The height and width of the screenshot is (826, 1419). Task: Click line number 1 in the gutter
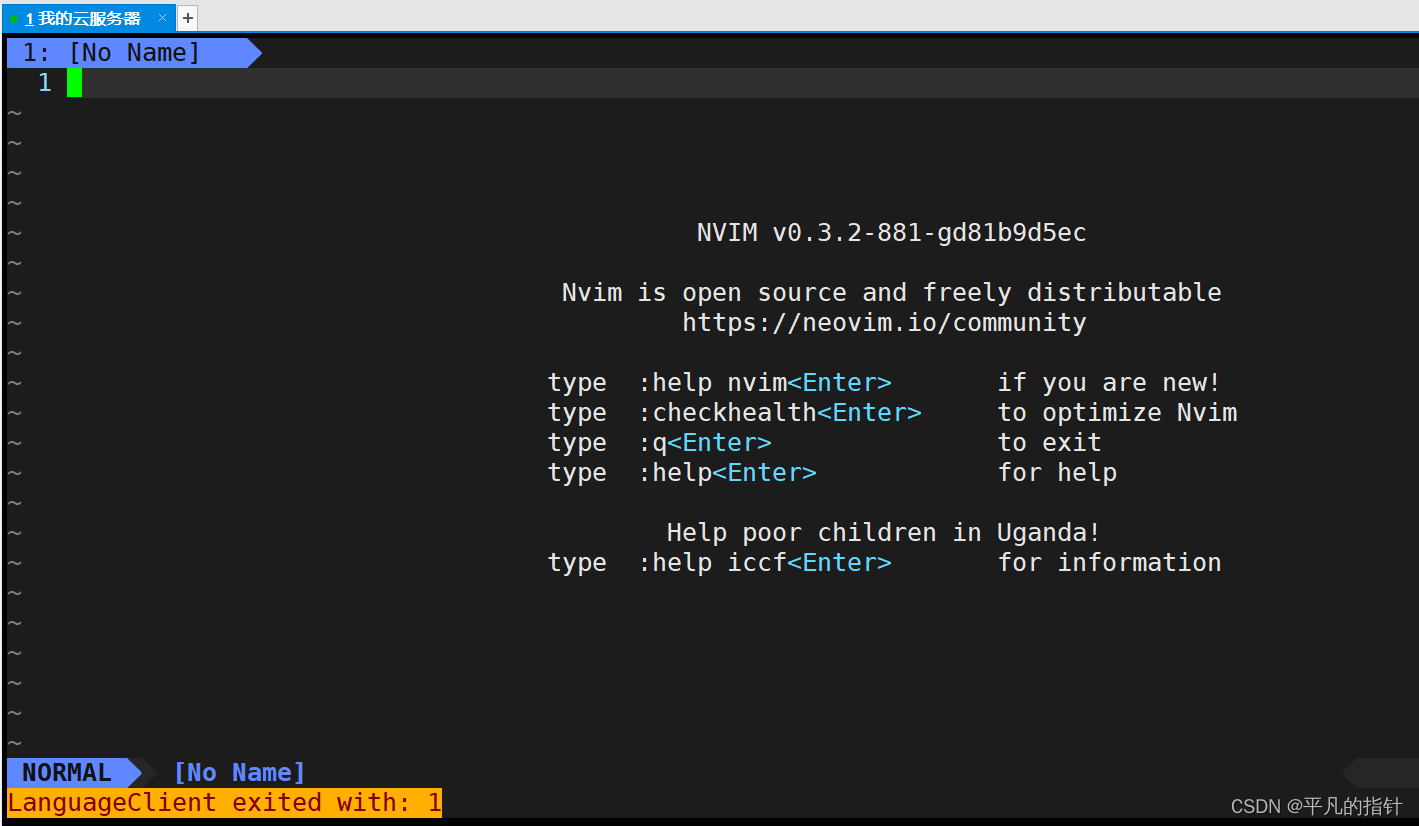(45, 83)
